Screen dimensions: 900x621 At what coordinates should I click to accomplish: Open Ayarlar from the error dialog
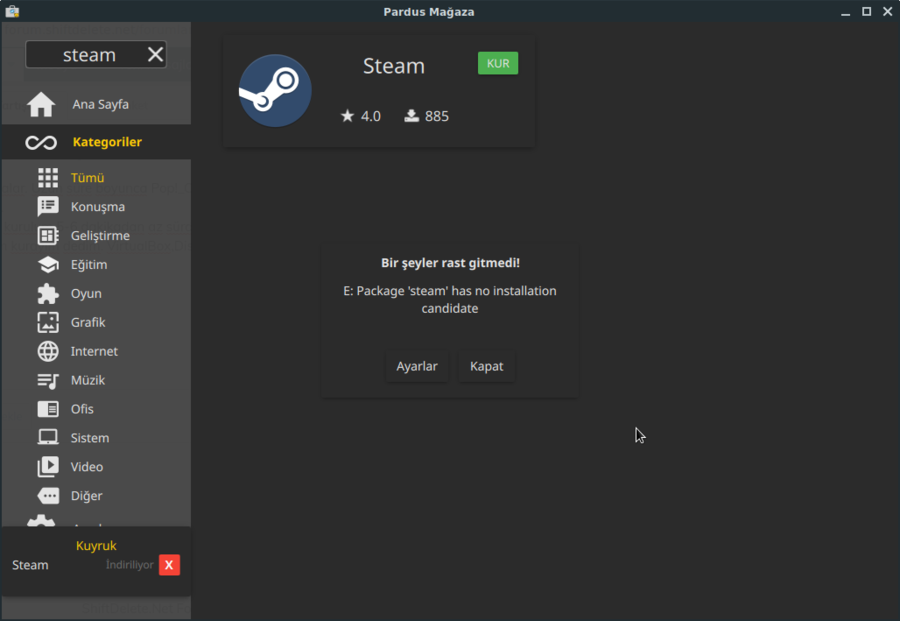pos(417,366)
